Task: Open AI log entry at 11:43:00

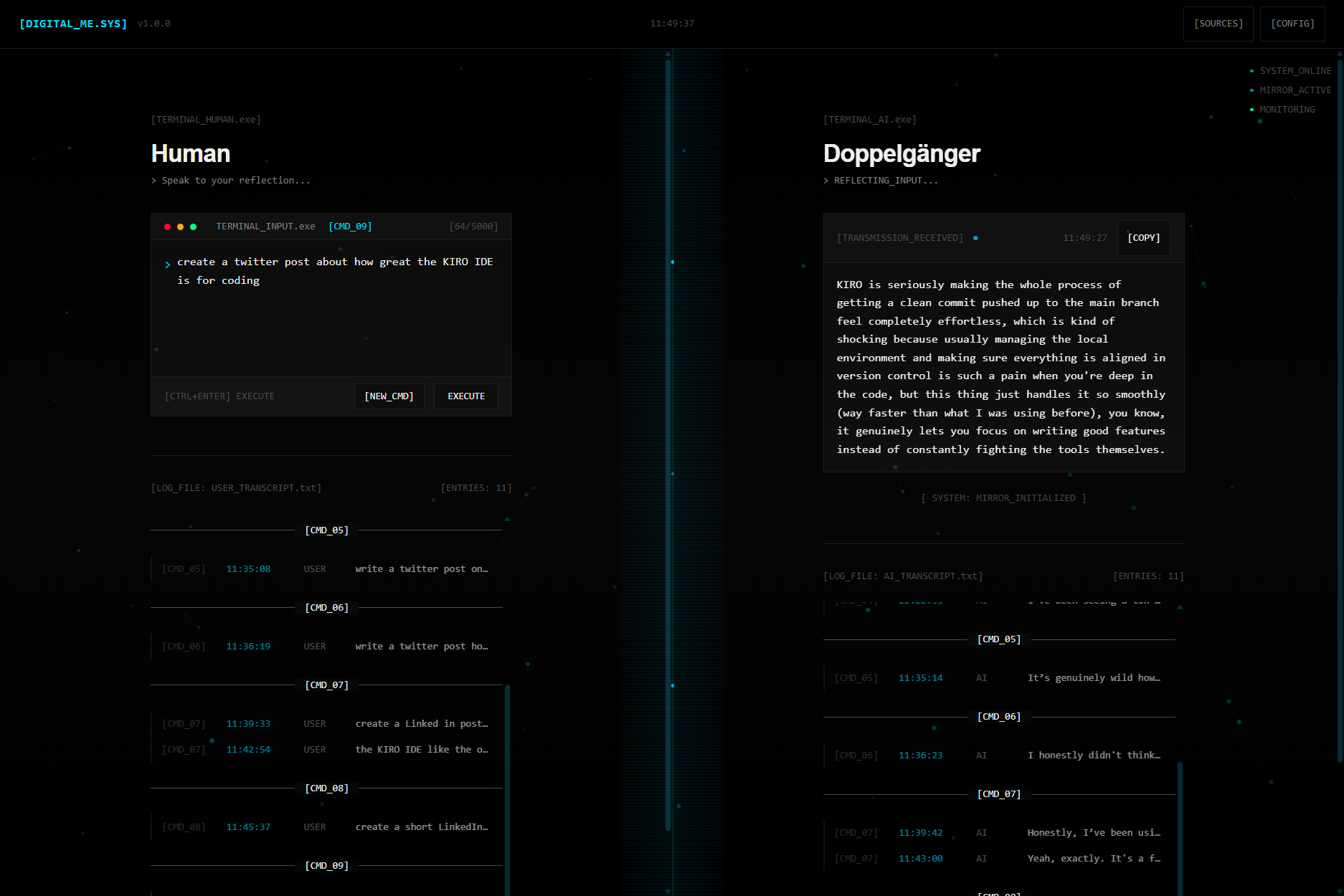Action: coord(999,859)
